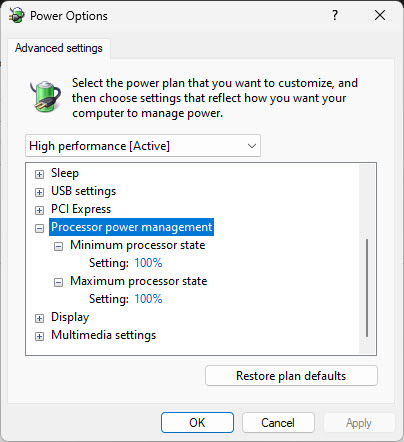Viewport: 404px width, 442px height.
Task: Click the Cancel button
Action: (x=278, y=423)
